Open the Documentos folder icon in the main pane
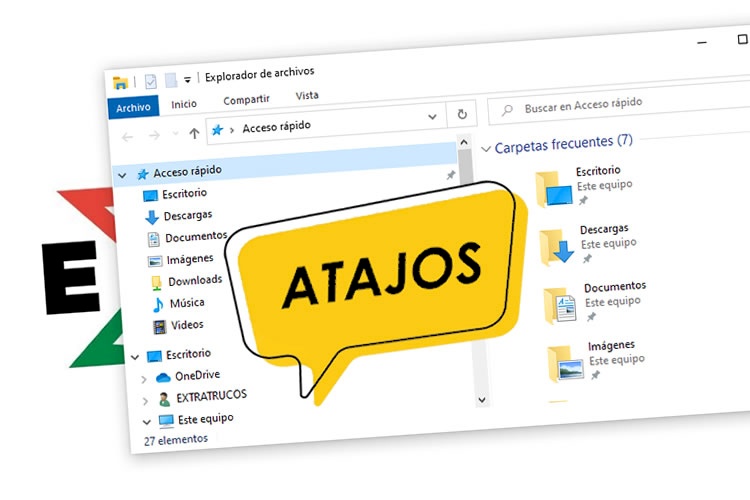Image resolution: width=750 pixels, height=500 pixels. pos(557,306)
